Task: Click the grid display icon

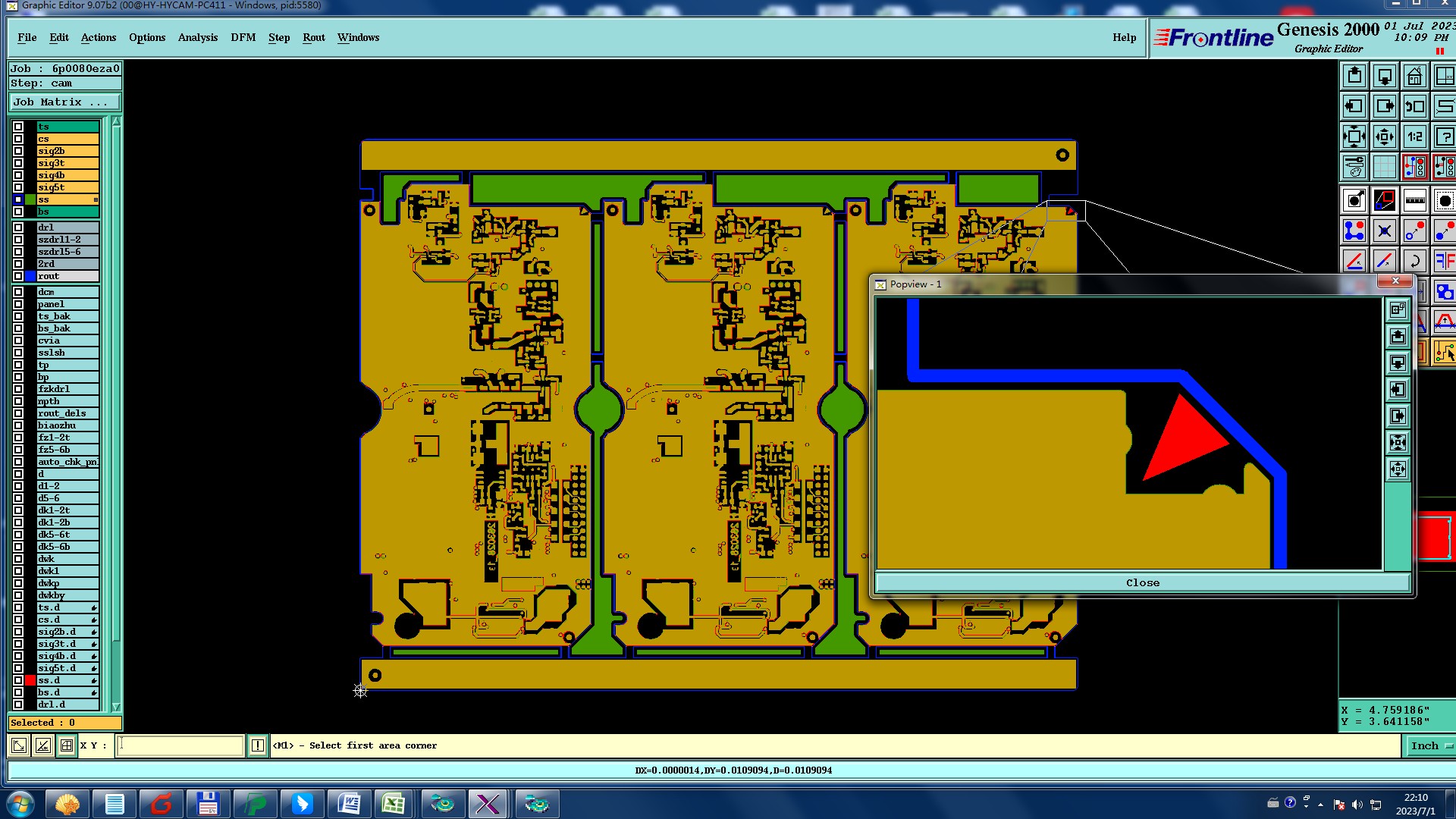Action: [1384, 167]
